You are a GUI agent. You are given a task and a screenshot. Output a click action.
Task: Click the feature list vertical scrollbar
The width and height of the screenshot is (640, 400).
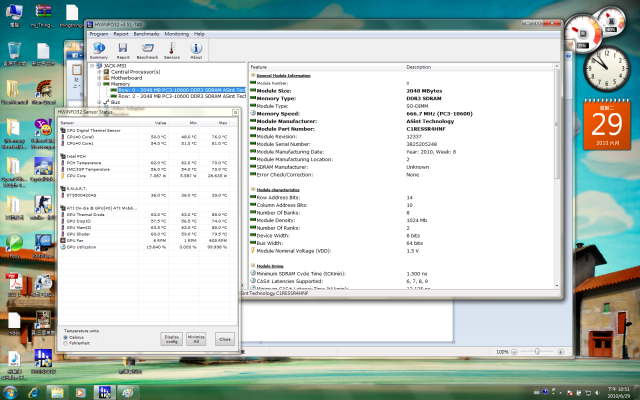point(557,122)
